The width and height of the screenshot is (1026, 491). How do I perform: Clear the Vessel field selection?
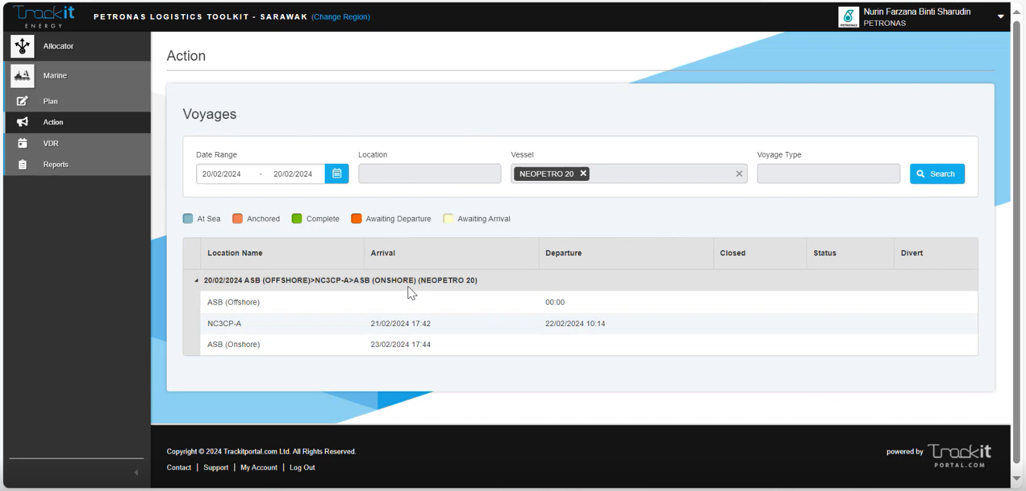pos(739,173)
